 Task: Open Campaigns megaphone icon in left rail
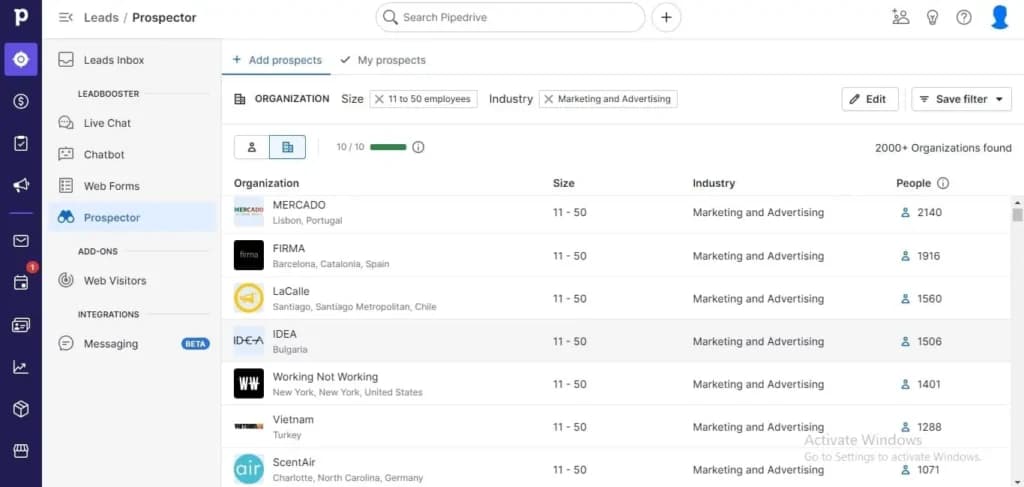click(x=21, y=185)
